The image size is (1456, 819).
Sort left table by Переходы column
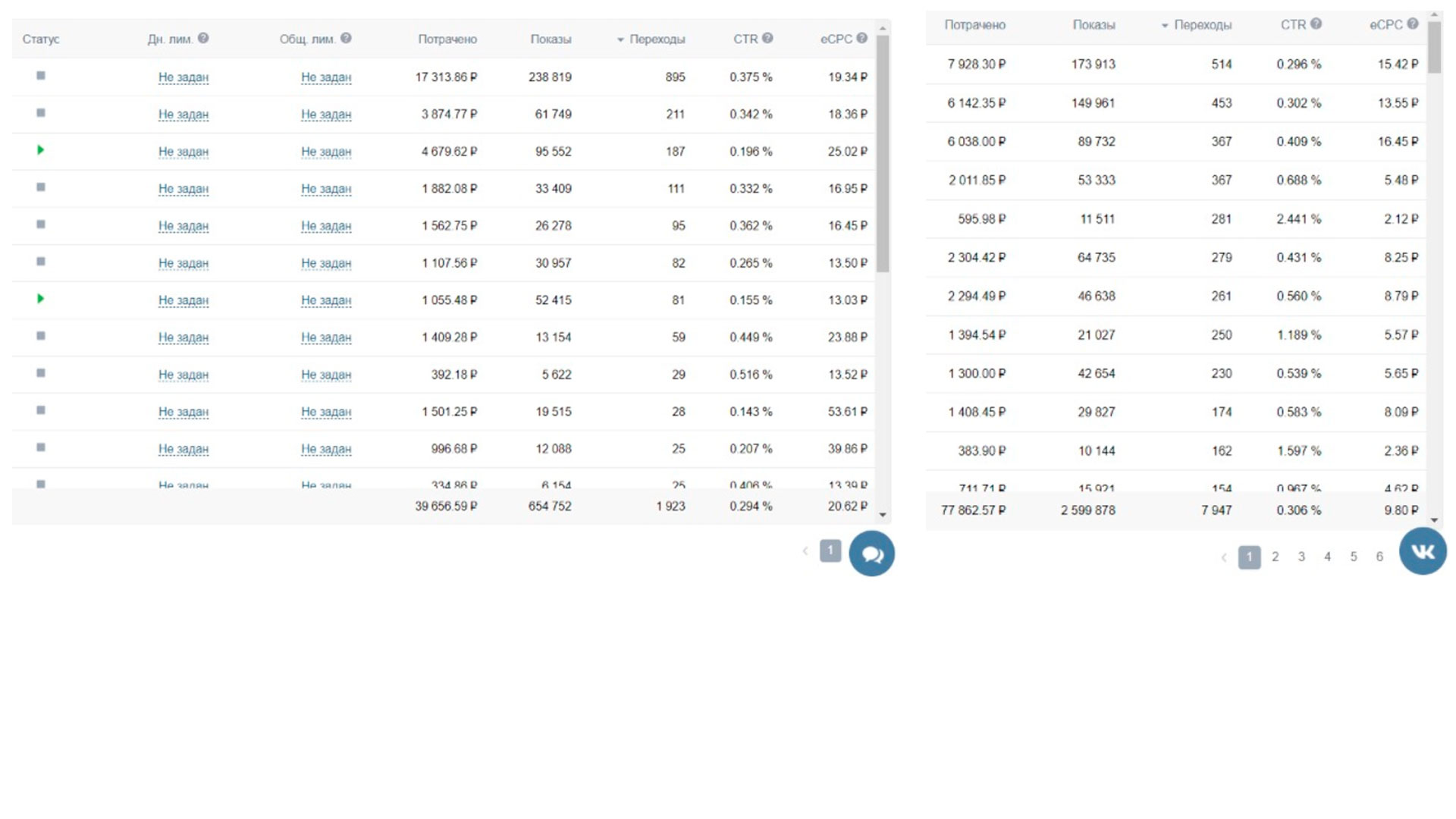tap(651, 39)
